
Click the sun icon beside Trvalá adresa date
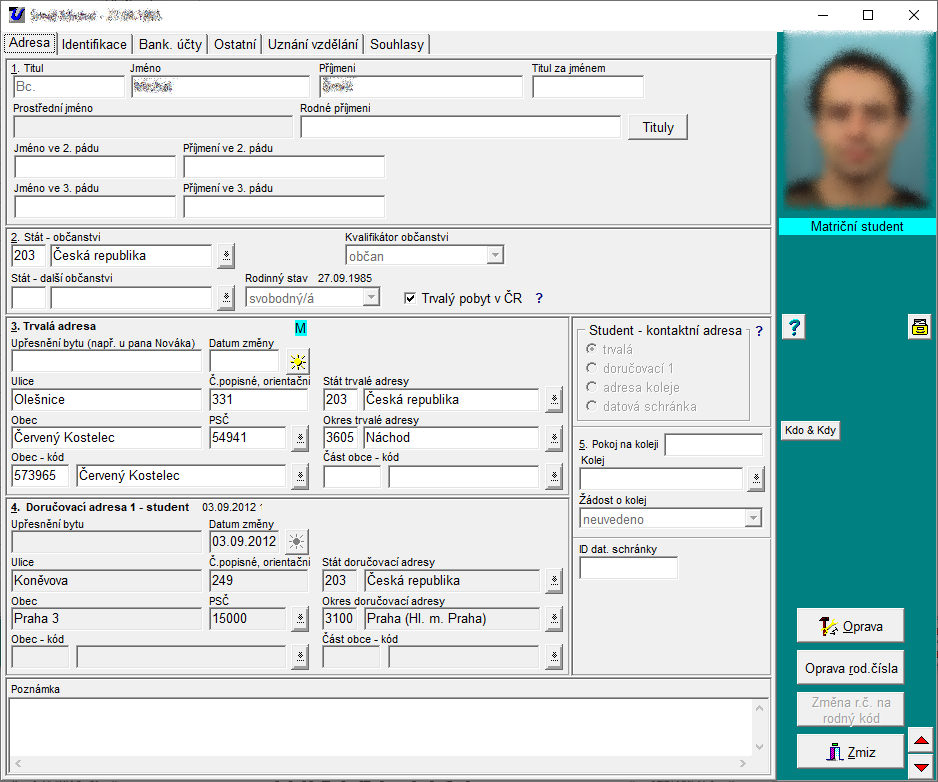(298, 361)
